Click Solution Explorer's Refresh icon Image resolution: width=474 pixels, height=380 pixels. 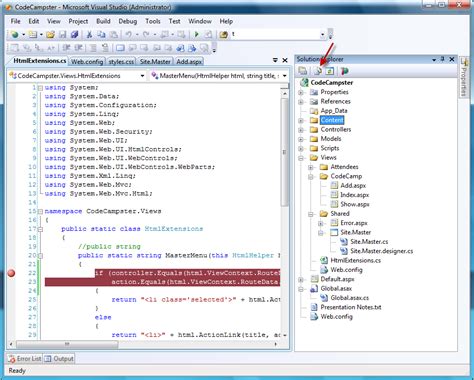[x=330, y=71]
